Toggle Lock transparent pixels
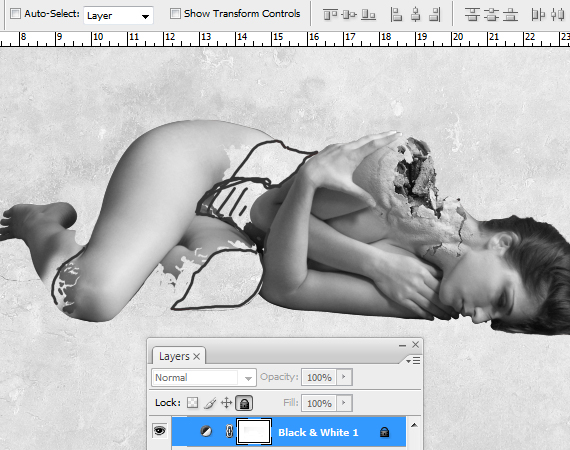 click(193, 403)
